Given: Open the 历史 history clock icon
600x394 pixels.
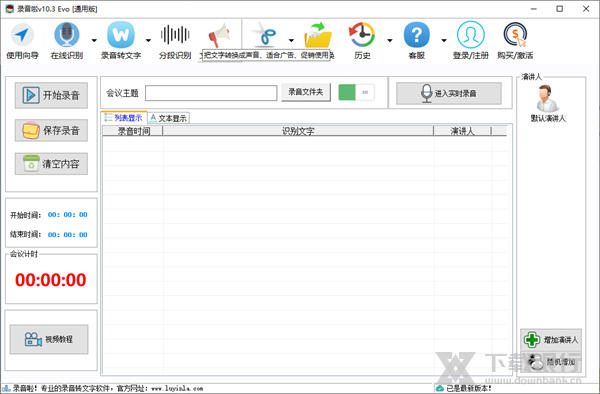Looking at the screenshot, I should tap(362, 34).
